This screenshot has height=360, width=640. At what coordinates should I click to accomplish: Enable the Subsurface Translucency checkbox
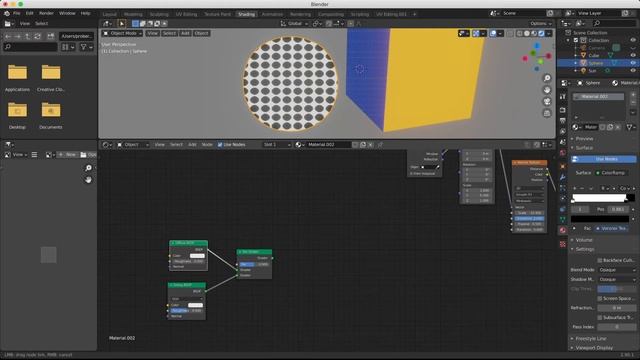[x=600, y=318]
